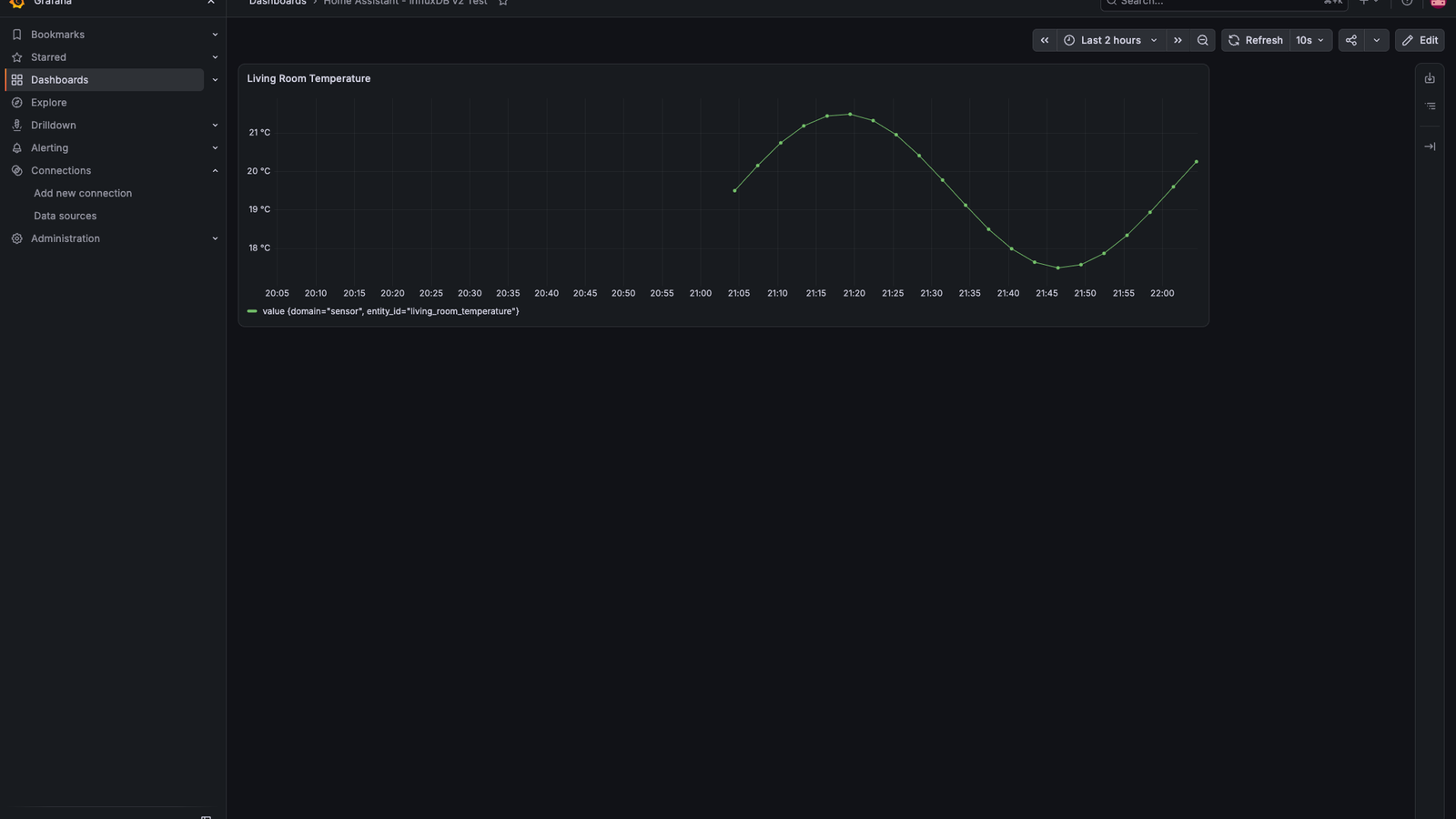Click the share dashboard icon
The height and width of the screenshot is (819, 1456).
[1351, 40]
